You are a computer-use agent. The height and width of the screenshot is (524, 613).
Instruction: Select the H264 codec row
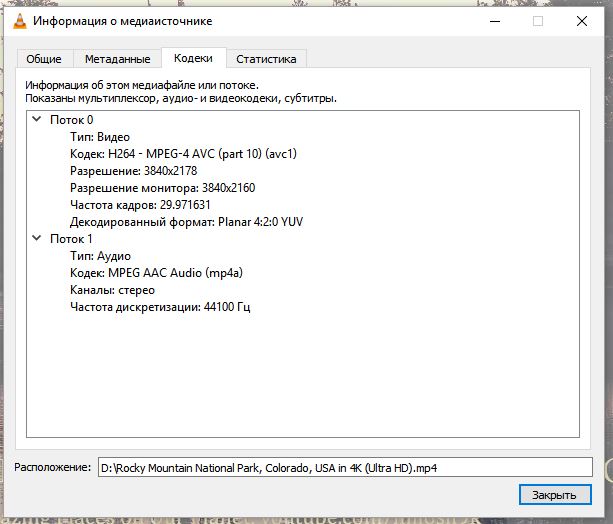183,154
